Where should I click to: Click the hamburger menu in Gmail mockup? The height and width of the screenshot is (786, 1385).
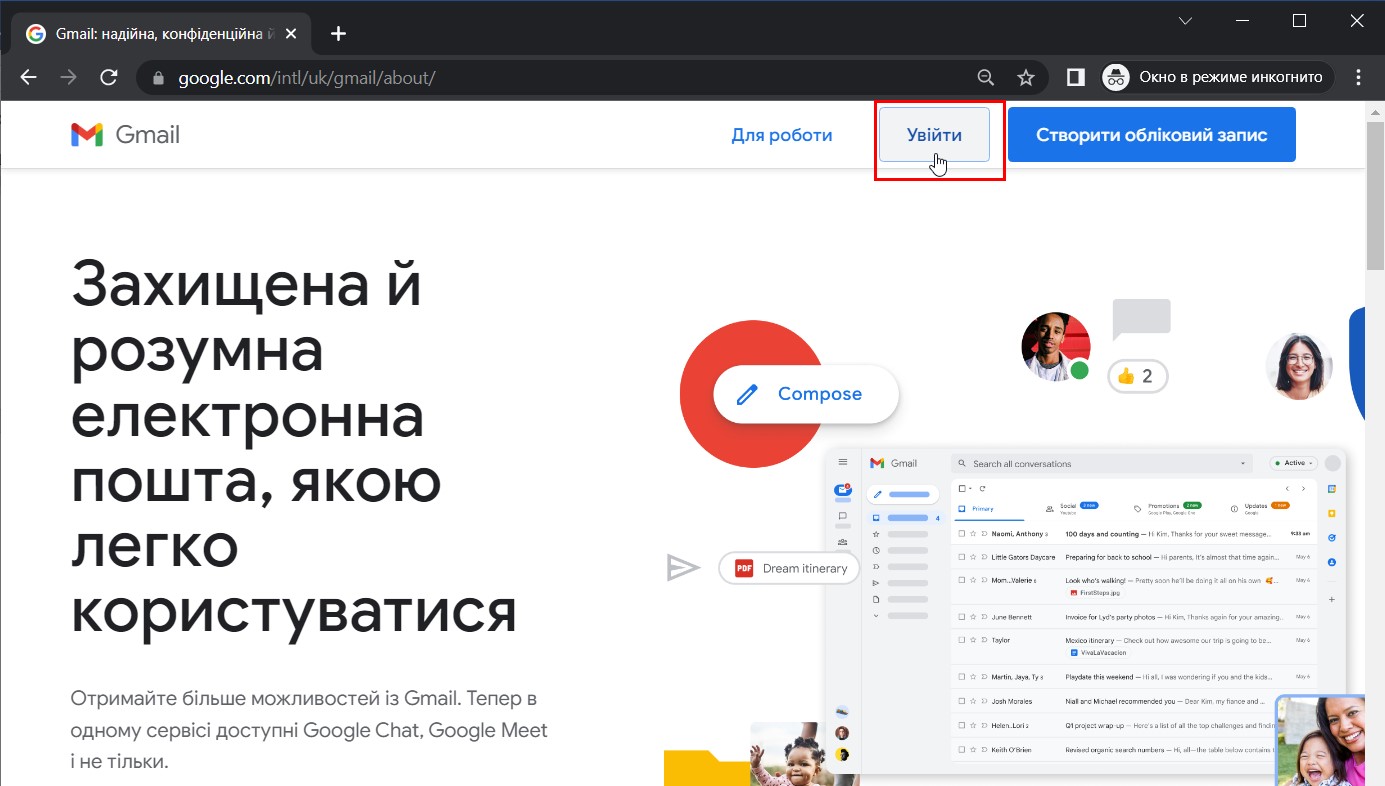(843, 463)
